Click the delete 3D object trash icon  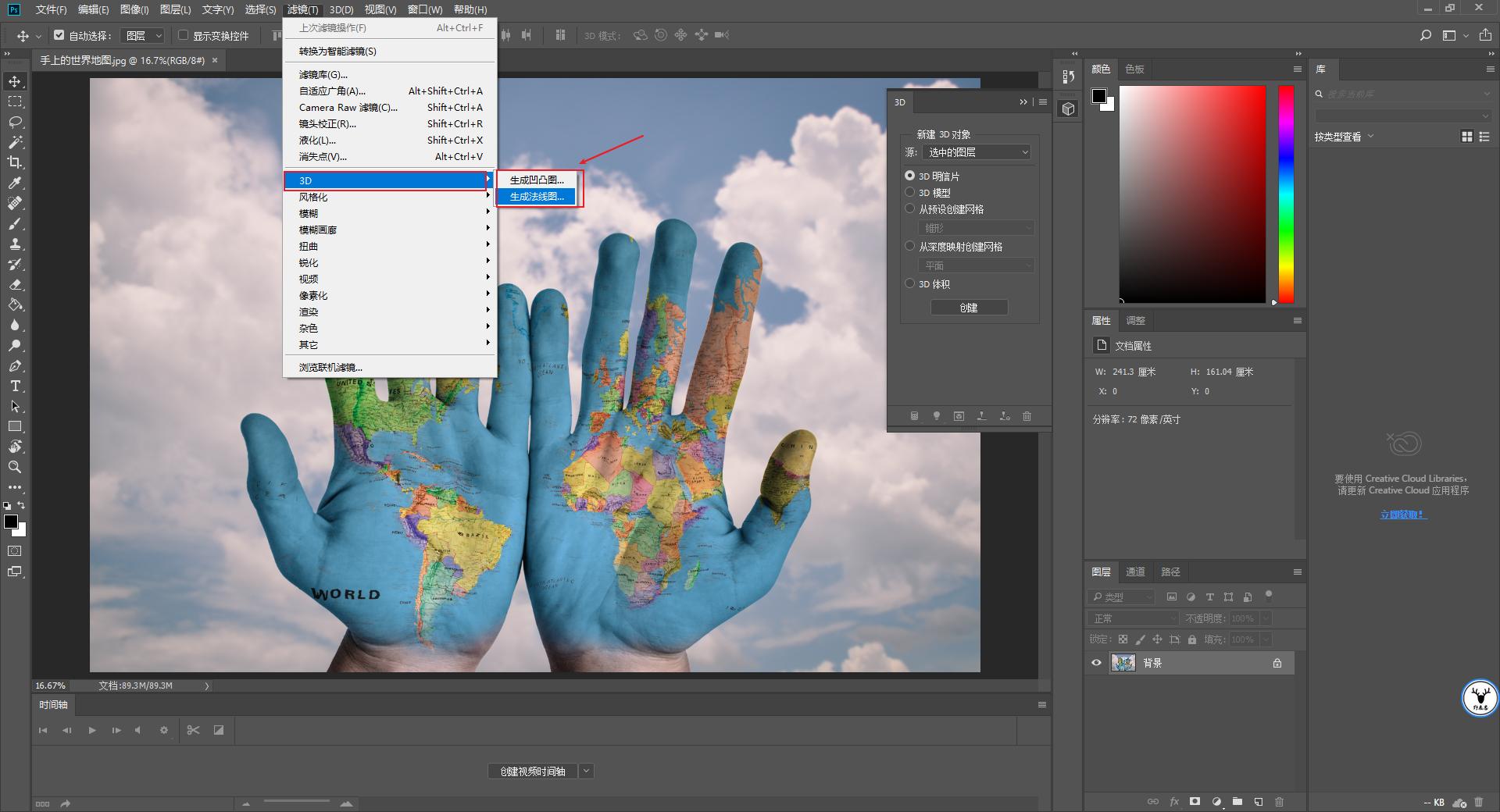coord(1027,416)
